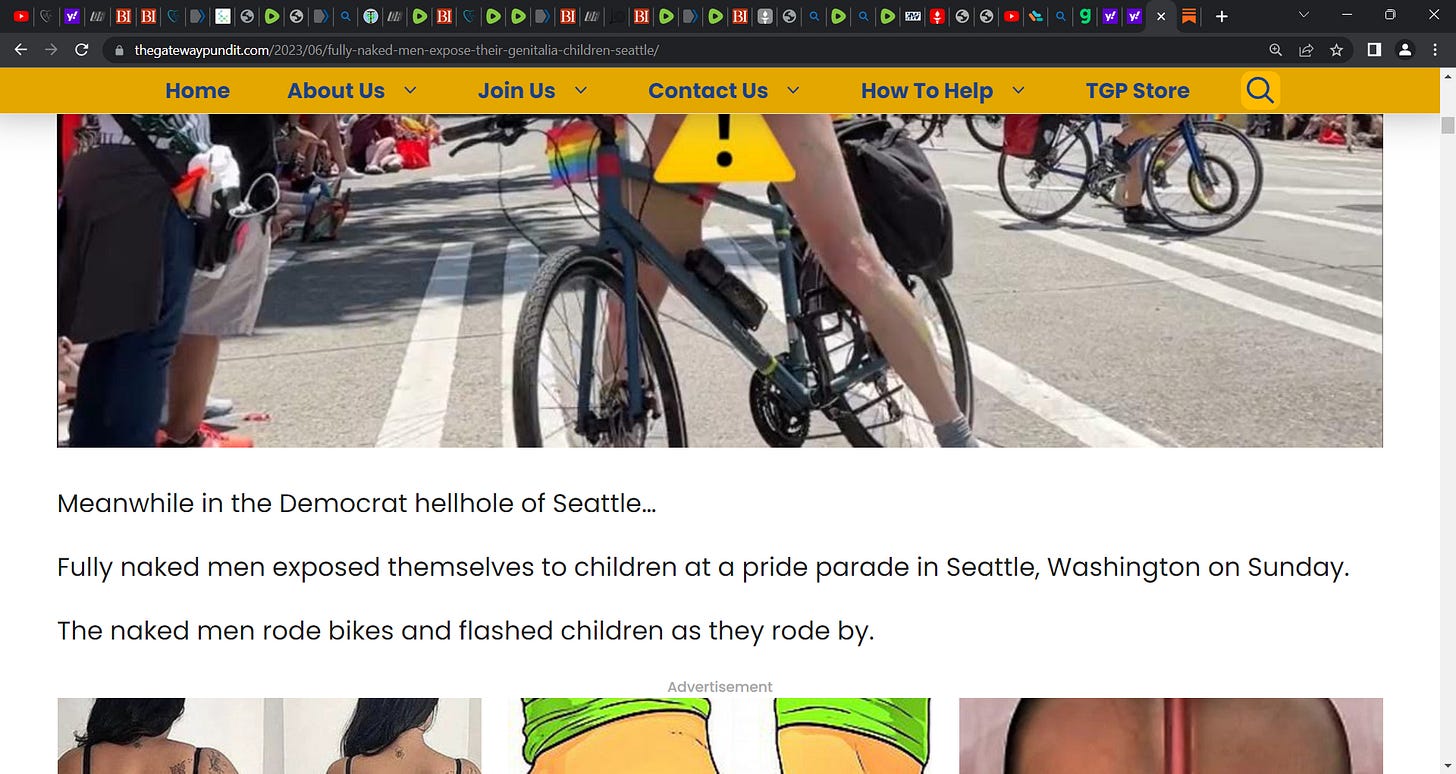Expand the Contact Us dropdown chevron
Viewport: 1456px width, 774px height.
coord(793,91)
